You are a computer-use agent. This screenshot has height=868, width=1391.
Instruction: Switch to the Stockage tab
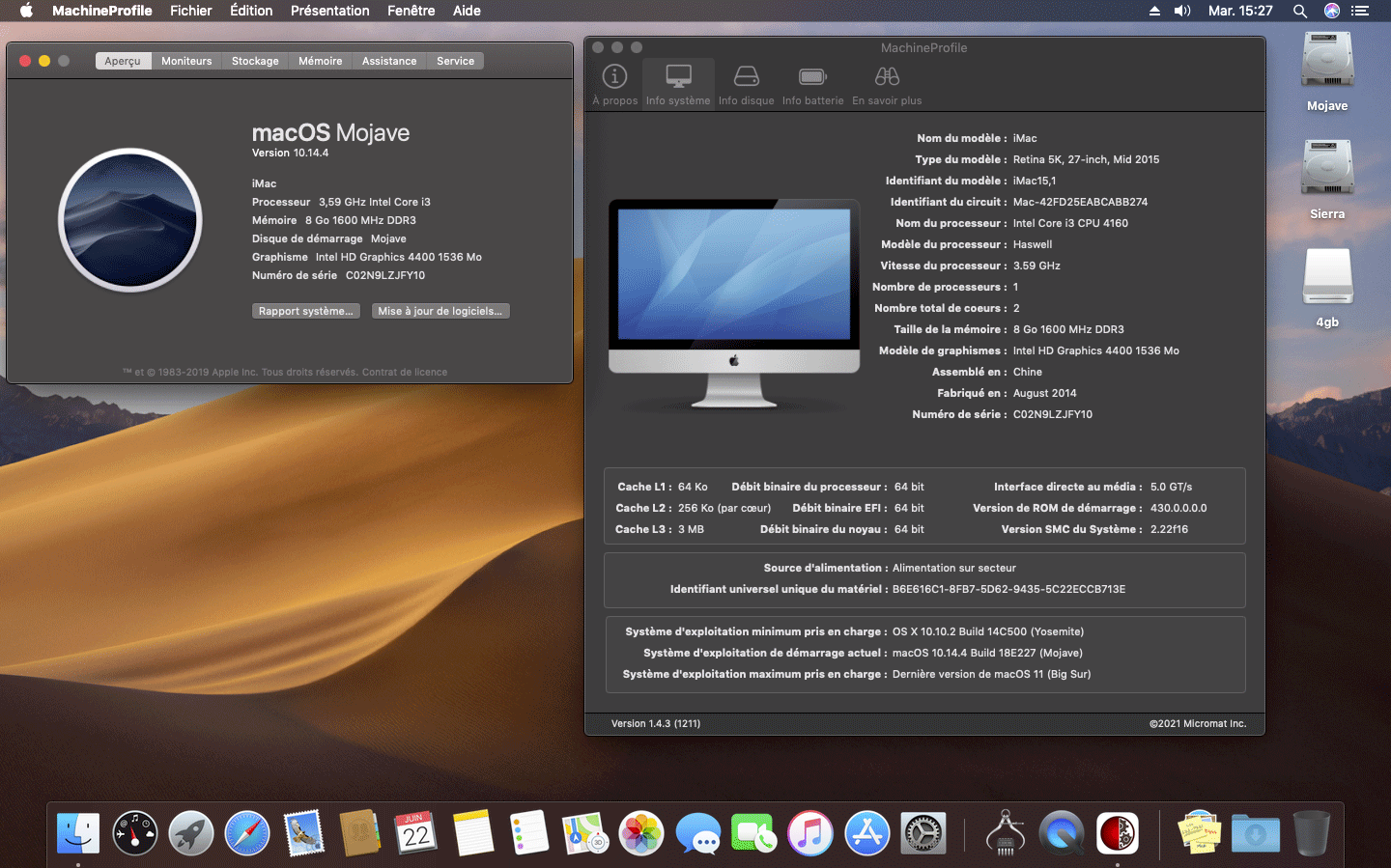255,61
